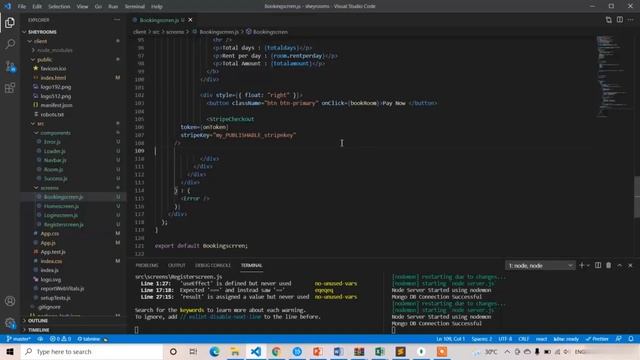Add a new terminal with plus icon
Screen dimensions: 640x360
582,265
